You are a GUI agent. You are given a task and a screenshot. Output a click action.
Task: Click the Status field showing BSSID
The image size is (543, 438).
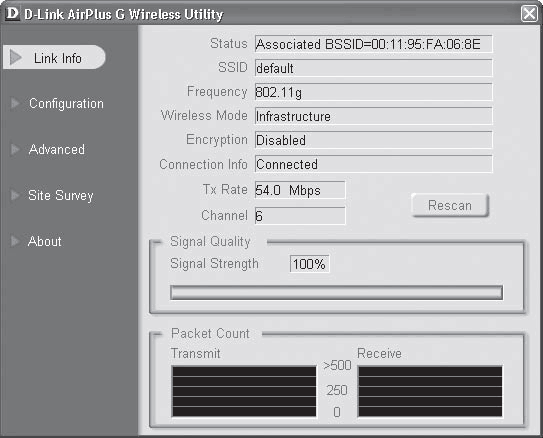pyautogui.click(x=373, y=44)
